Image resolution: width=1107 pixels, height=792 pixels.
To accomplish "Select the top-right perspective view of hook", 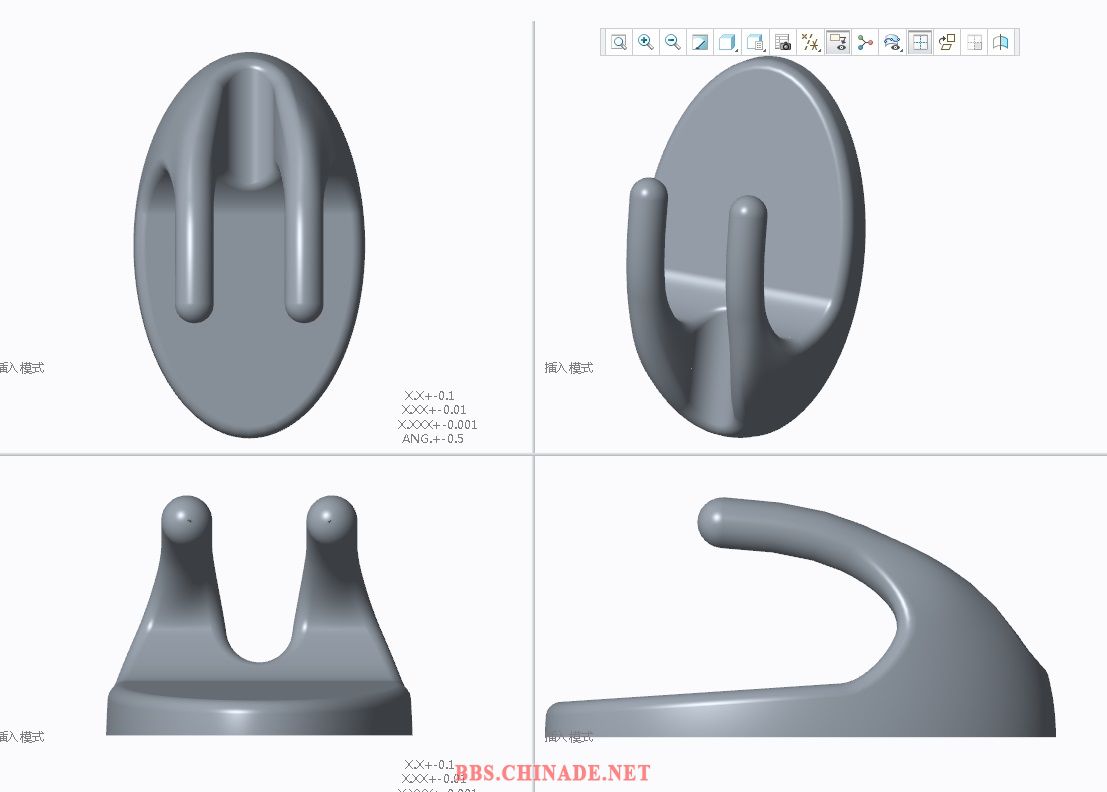I will point(746,246).
